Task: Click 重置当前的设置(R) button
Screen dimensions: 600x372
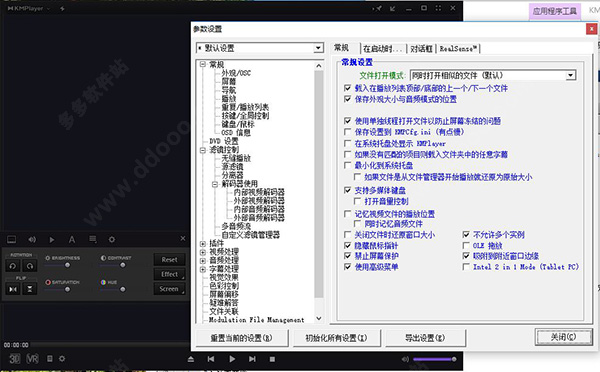Action: (241, 338)
